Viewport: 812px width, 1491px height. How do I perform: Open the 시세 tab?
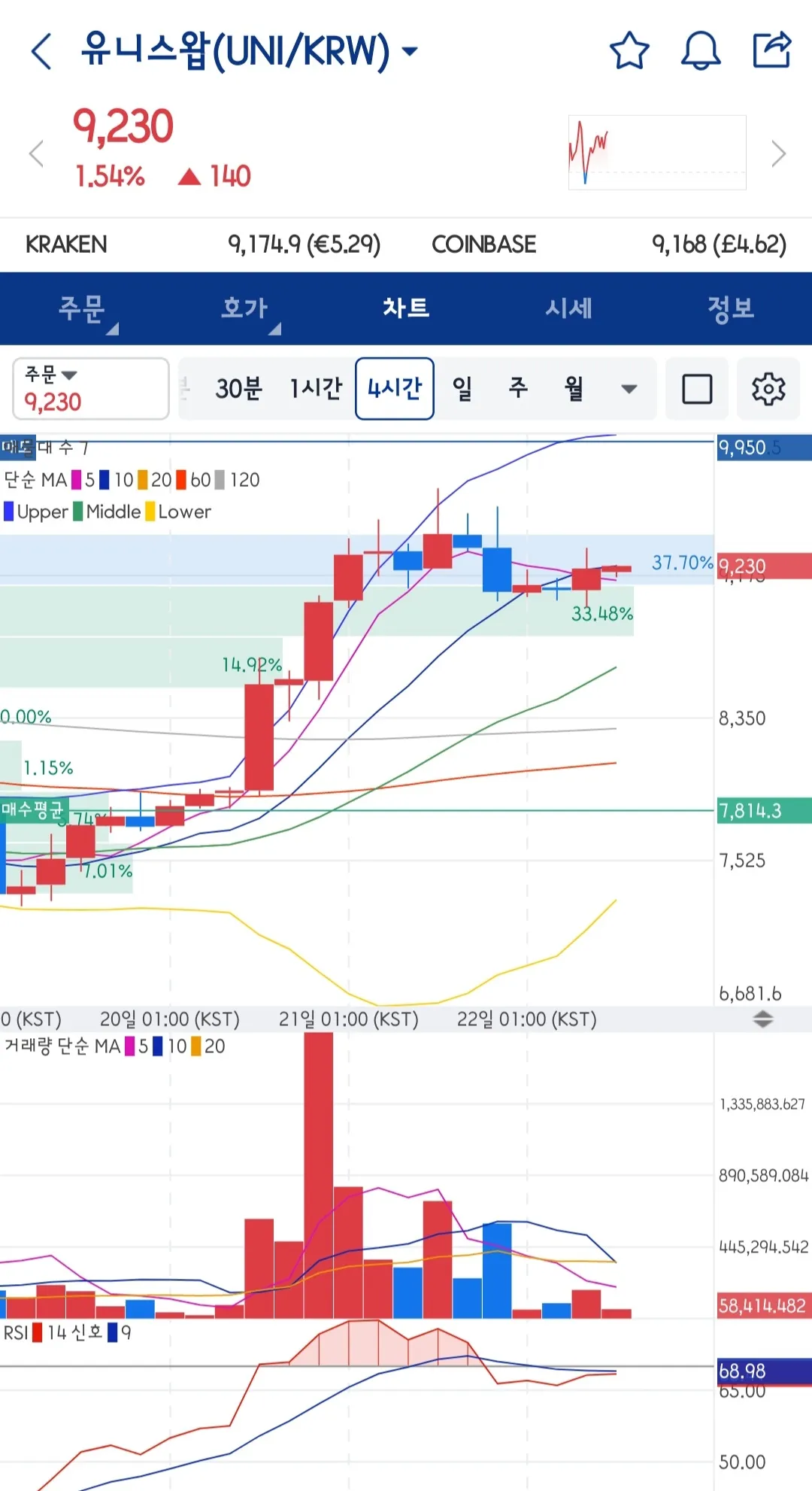pyautogui.click(x=568, y=308)
